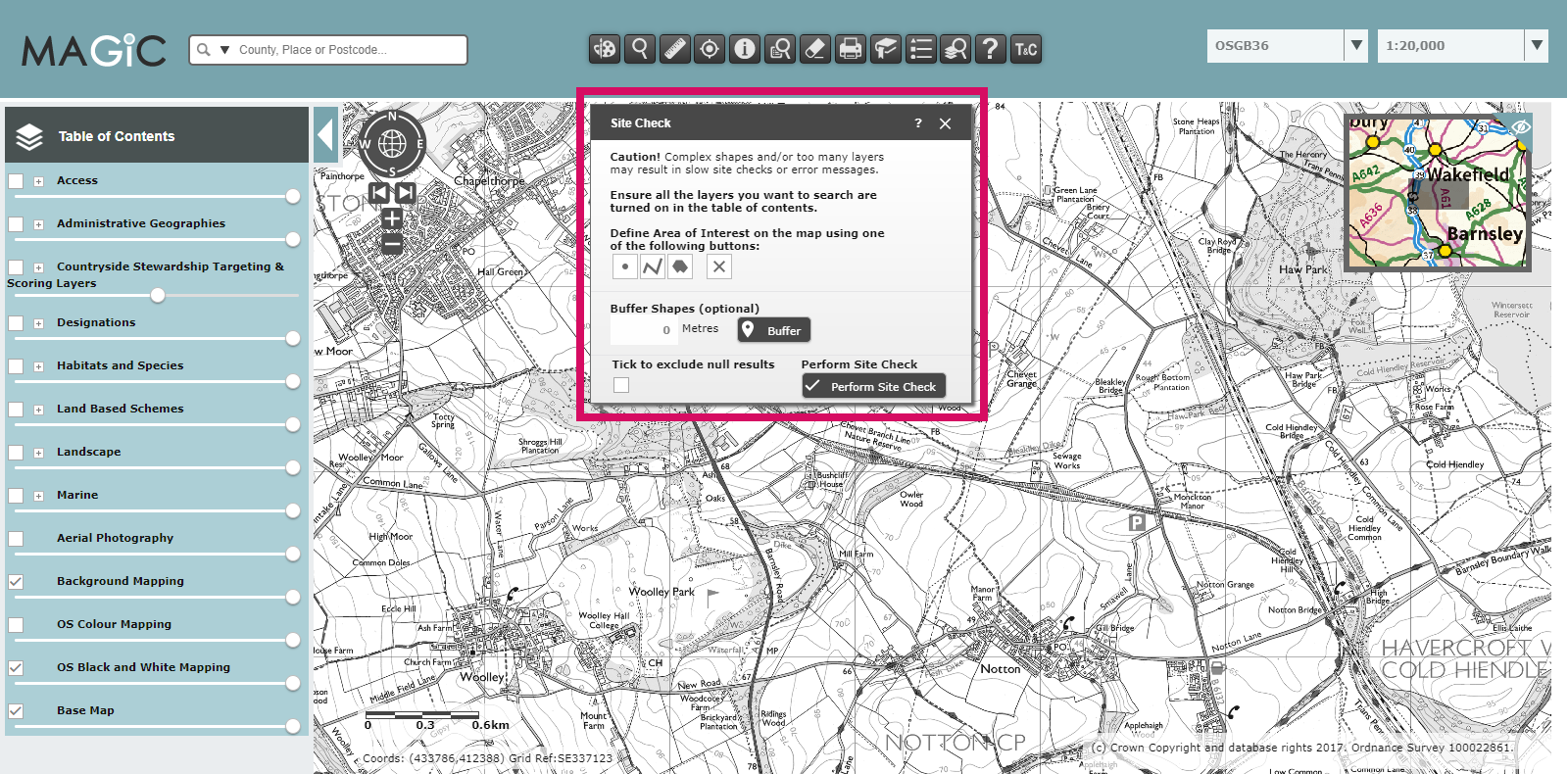The image size is (1568, 774).
Task: Open search type dropdown arrow in search box
Action: 224,50
